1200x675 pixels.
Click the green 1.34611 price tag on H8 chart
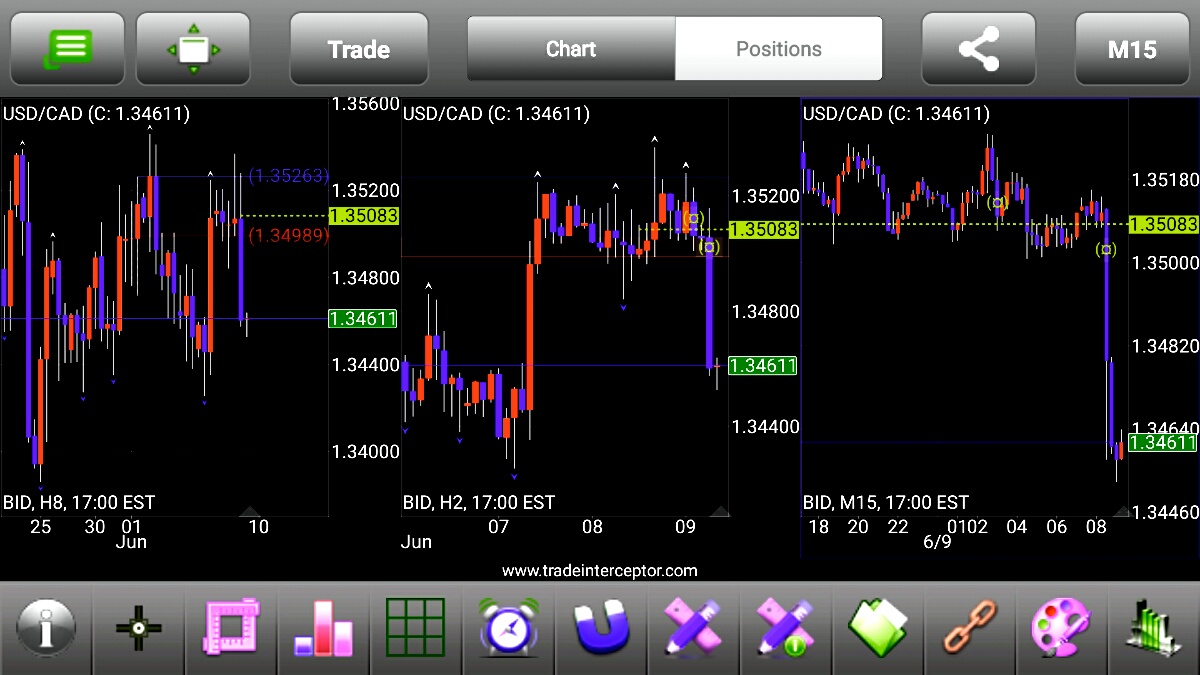tap(364, 319)
